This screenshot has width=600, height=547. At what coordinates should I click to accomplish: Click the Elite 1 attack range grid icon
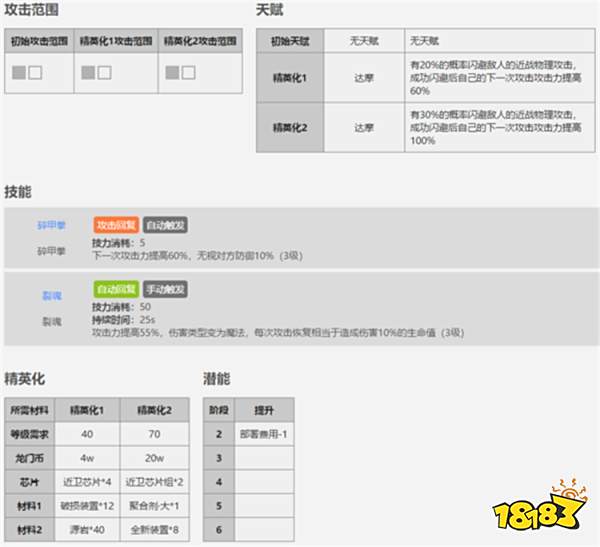(96, 73)
